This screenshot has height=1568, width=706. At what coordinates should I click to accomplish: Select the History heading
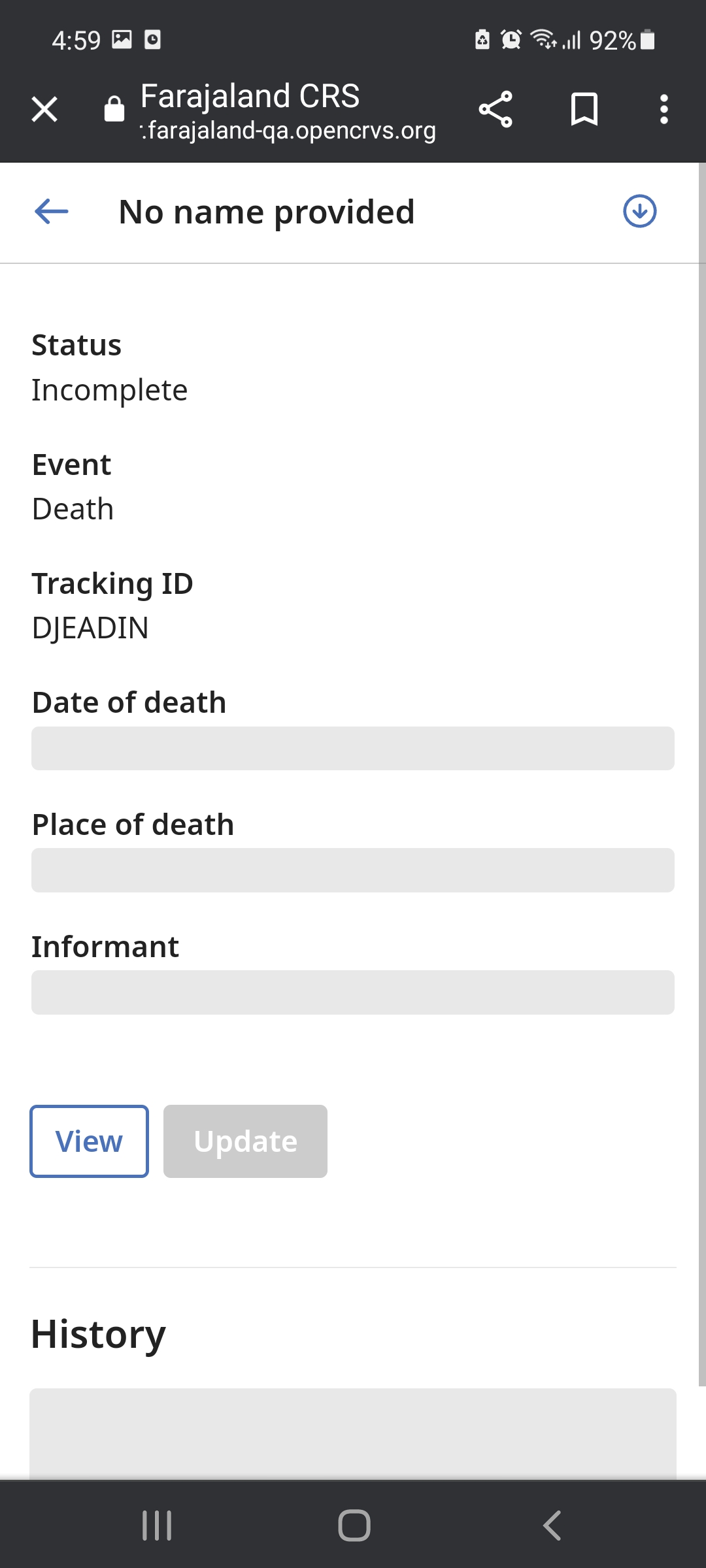coord(98,1334)
